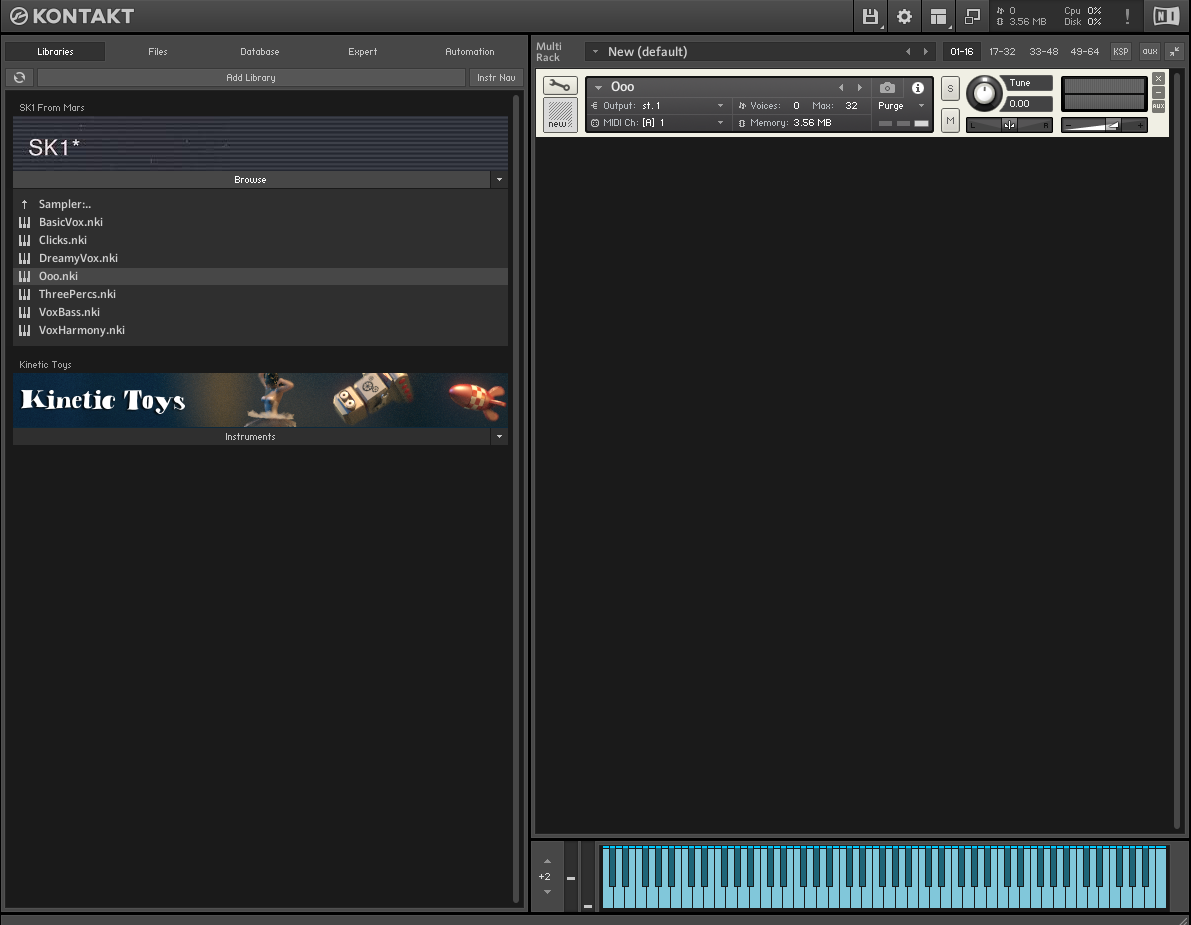
Task: Click the SK1 library banner
Action: (x=261, y=144)
